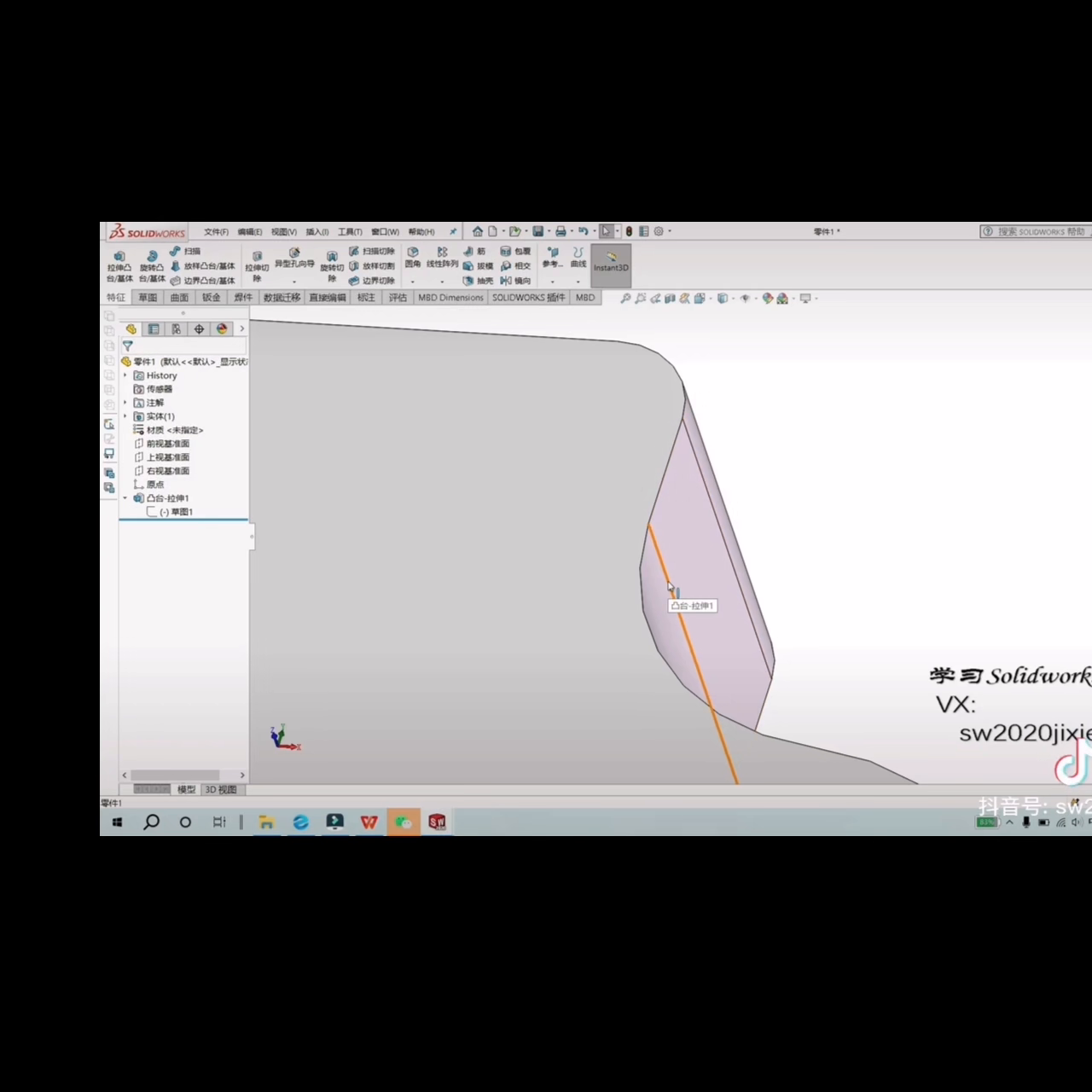
Task: Open the 编辑(E) menu
Action: click(250, 232)
